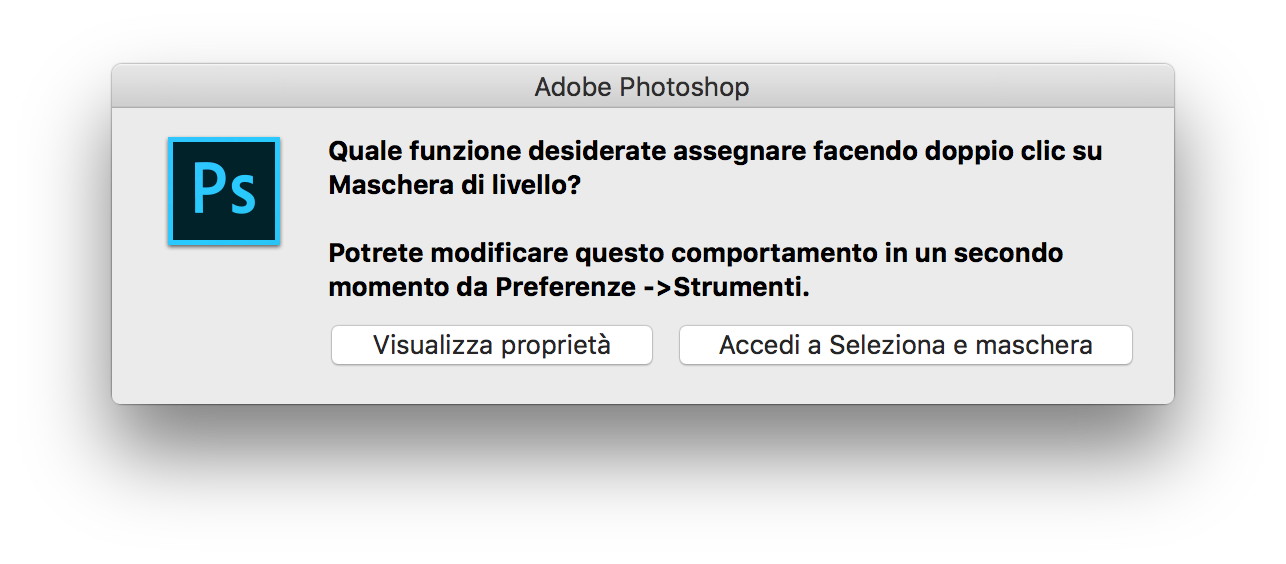Click empty dialog area below Ps icon
Viewport: 1286px width, 564px height.
[x=224, y=330]
